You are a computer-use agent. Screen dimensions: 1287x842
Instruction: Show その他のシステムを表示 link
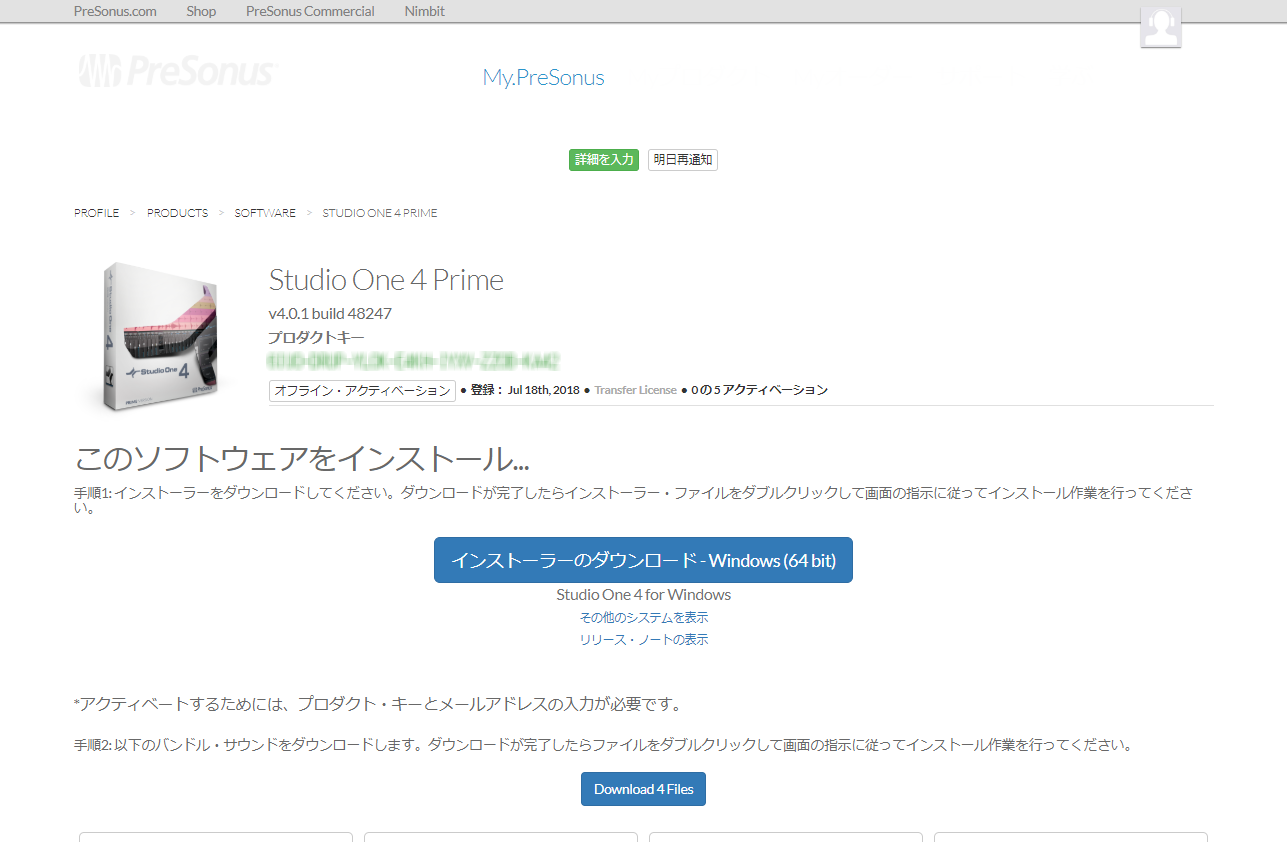click(644, 617)
